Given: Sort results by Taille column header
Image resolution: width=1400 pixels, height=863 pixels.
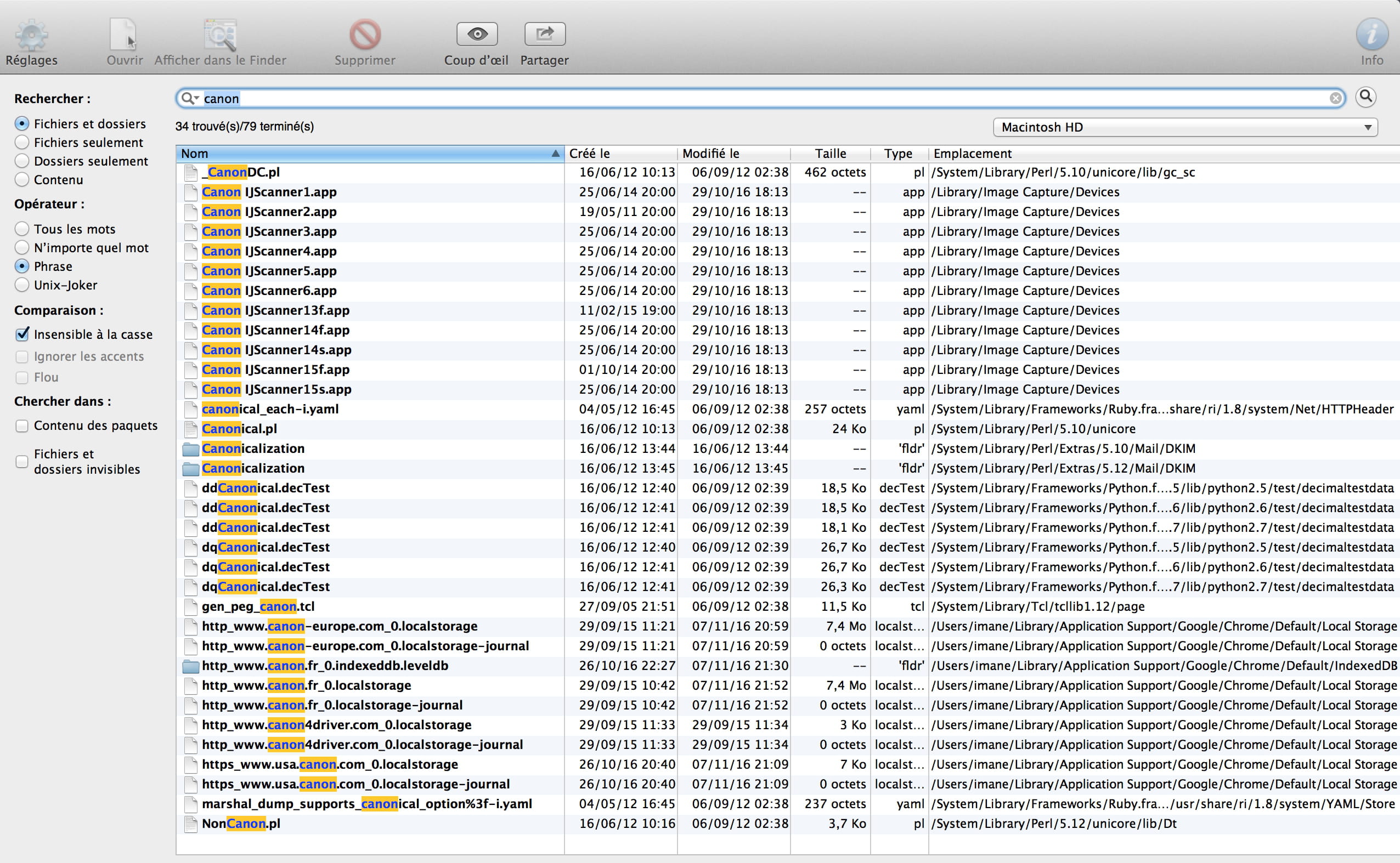Looking at the screenshot, I should [x=830, y=154].
